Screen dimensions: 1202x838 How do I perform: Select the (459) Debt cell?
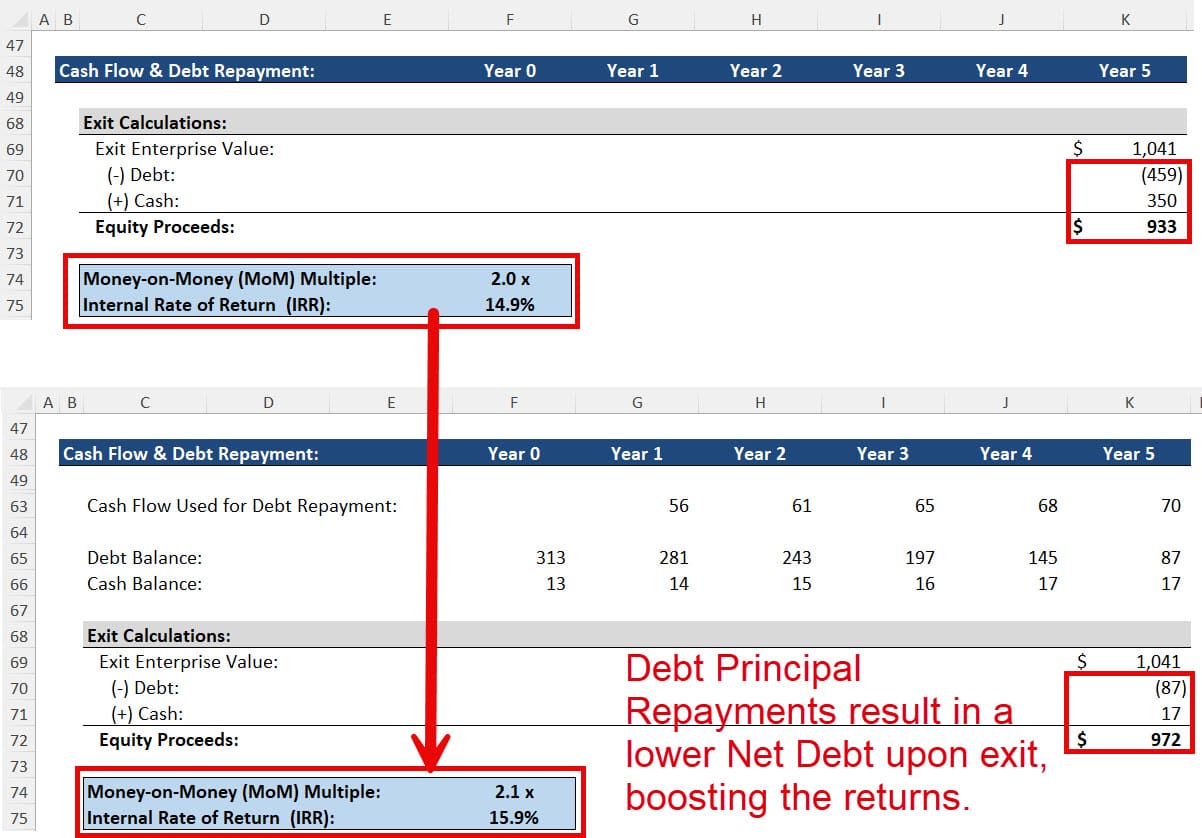point(1160,174)
